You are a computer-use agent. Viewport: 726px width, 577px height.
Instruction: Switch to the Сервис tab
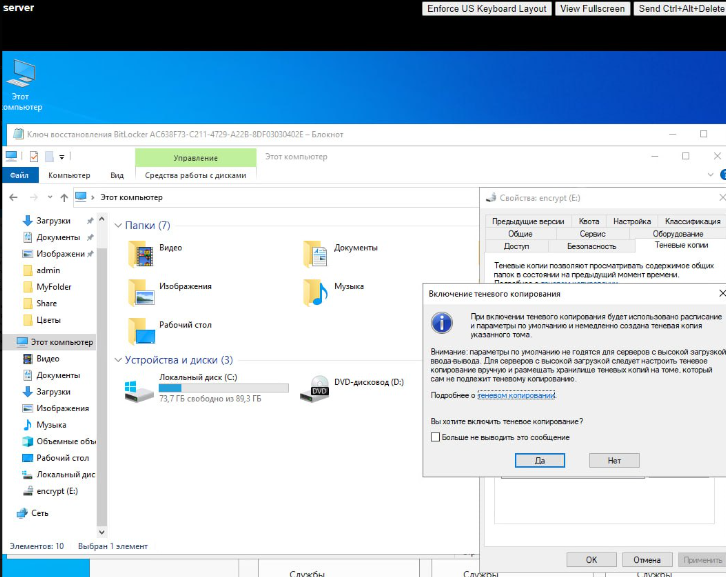click(x=592, y=234)
